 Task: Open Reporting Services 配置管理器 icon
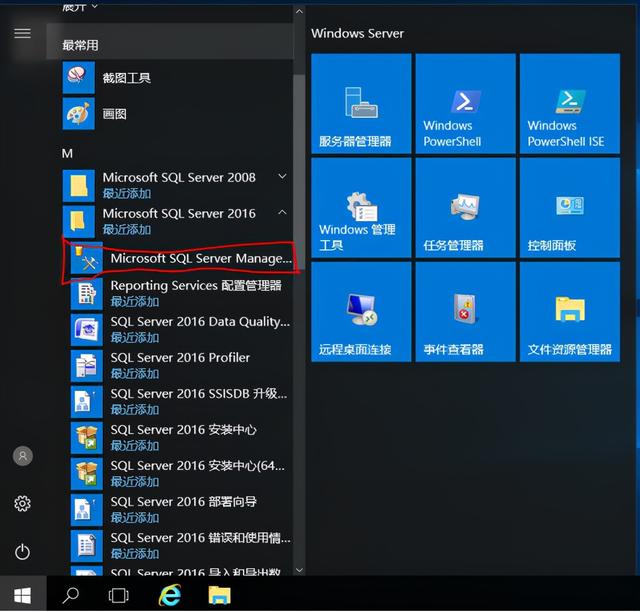[x=87, y=294]
